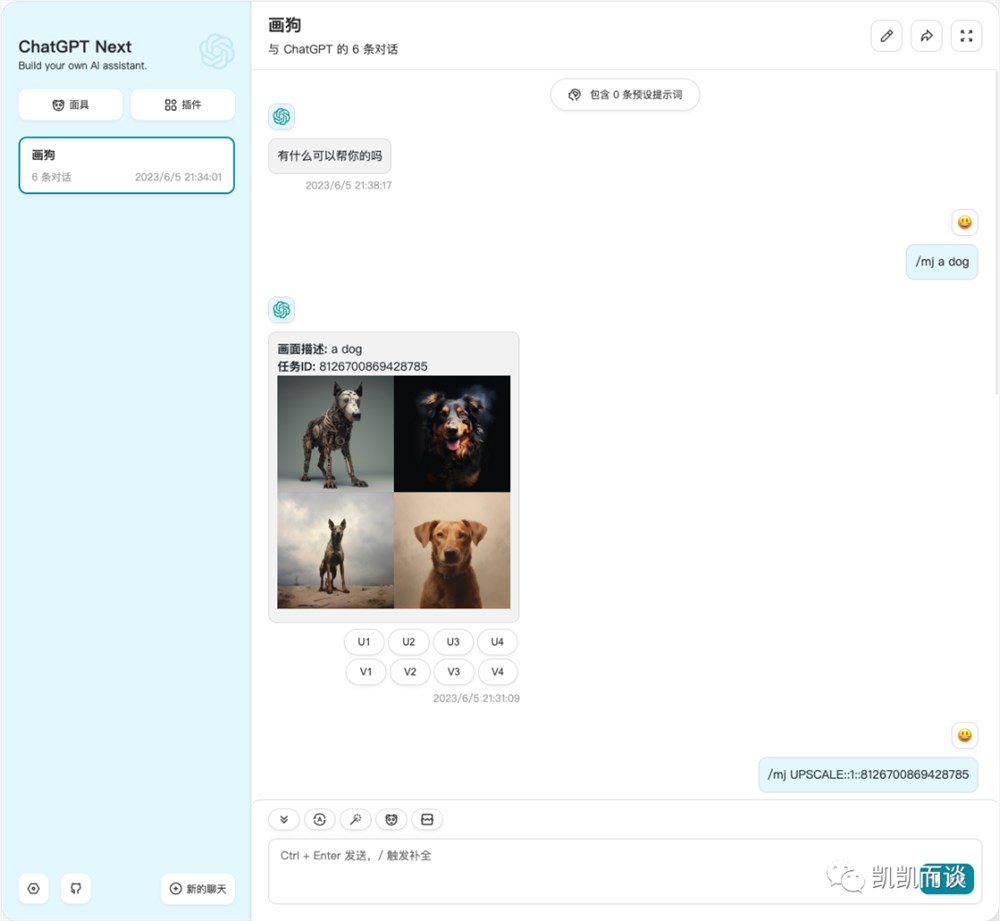Click the image icon above the input box

click(x=427, y=820)
